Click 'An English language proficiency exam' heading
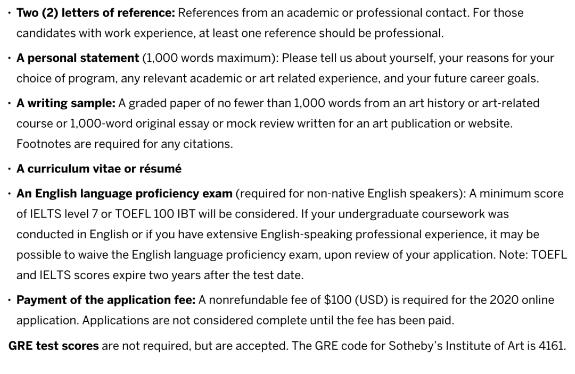 124,193
